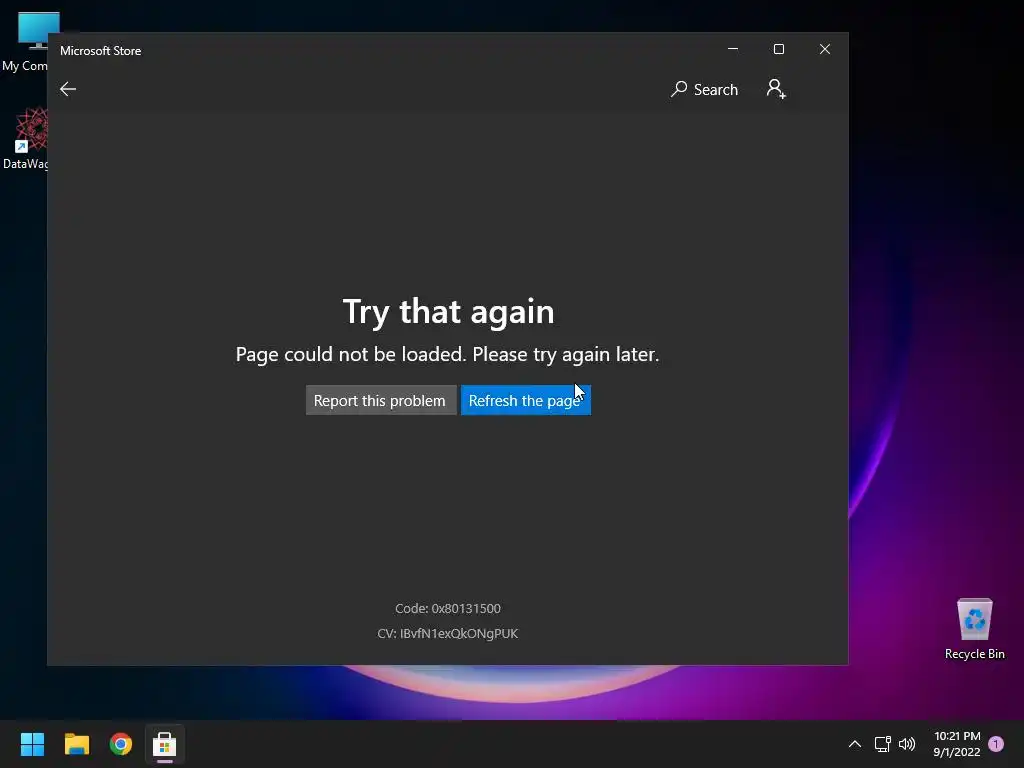Select Microsoft Store taskbar icon
Screen dimensions: 1024x768
(x=165, y=744)
